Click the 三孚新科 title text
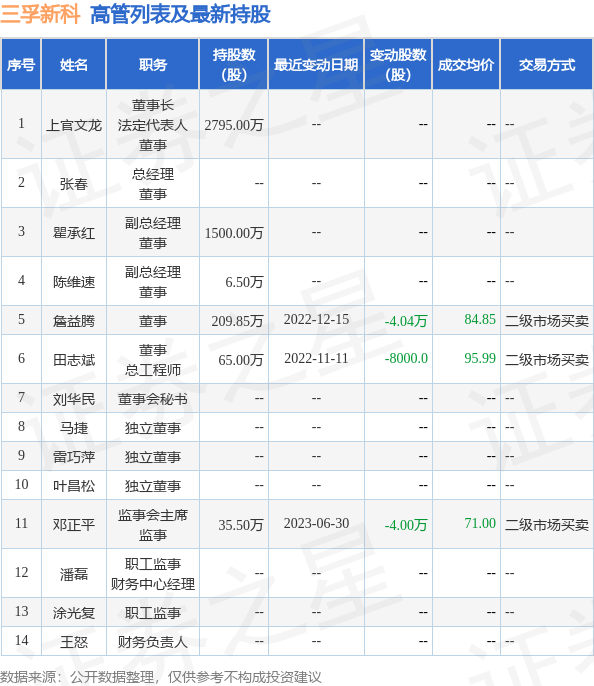 (40, 14)
